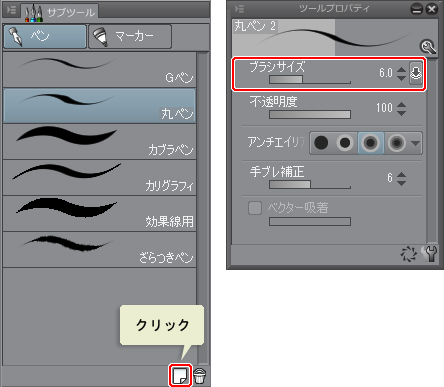444x387 pixels.
Task: Click the delete sub tool trash icon
Action: click(200, 376)
